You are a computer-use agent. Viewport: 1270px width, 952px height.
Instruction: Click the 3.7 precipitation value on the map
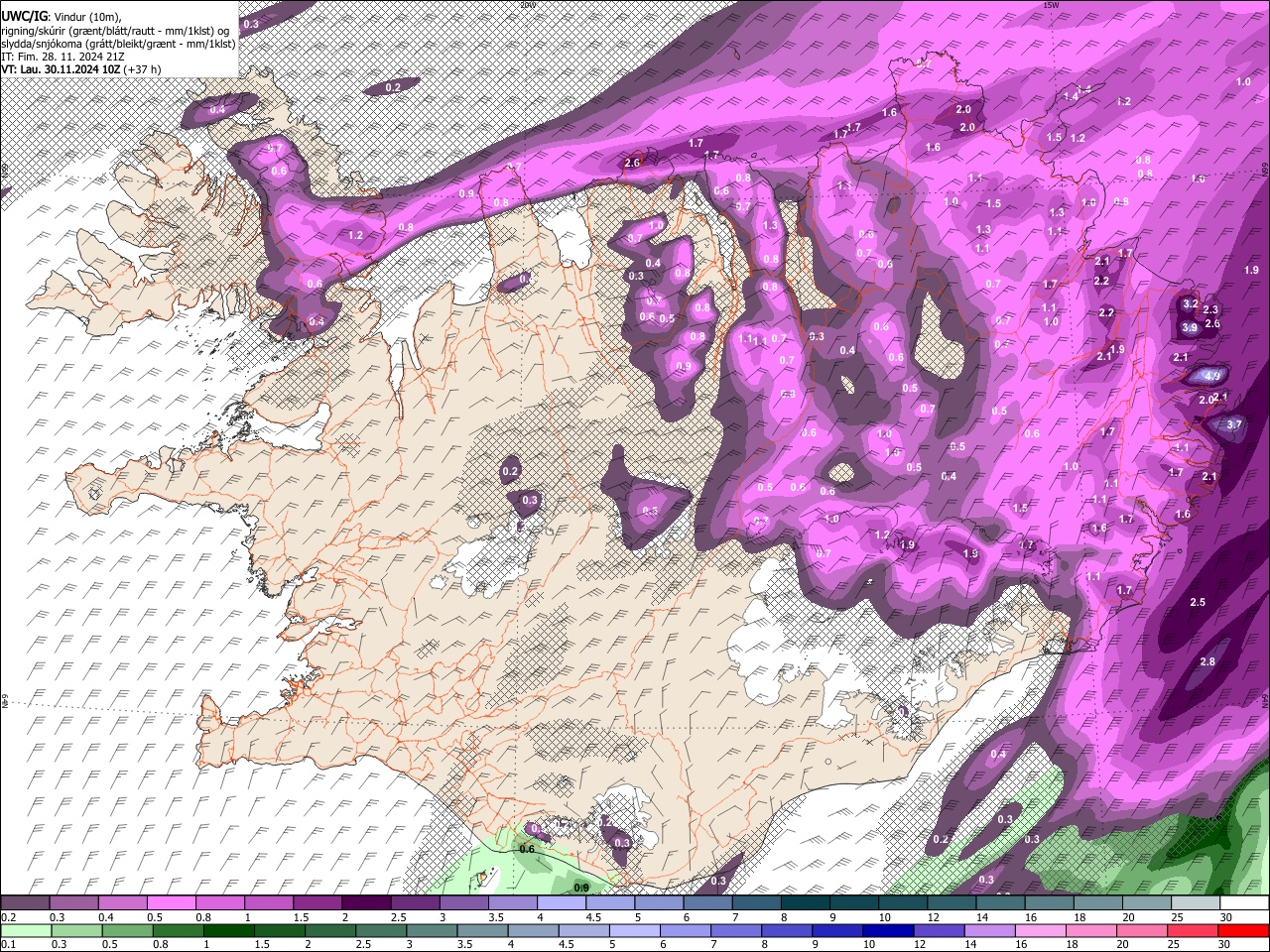[x=1234, y=424]
